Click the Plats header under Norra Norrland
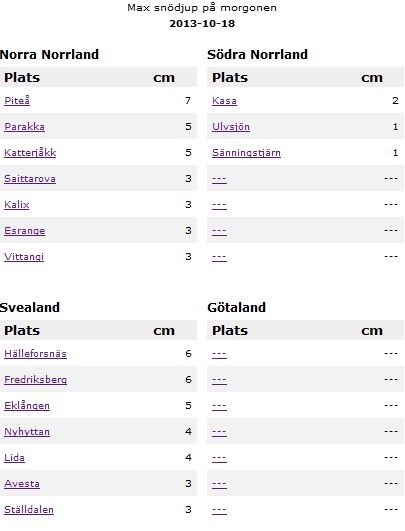Viewport: 405px width, 531px height. 22,78
